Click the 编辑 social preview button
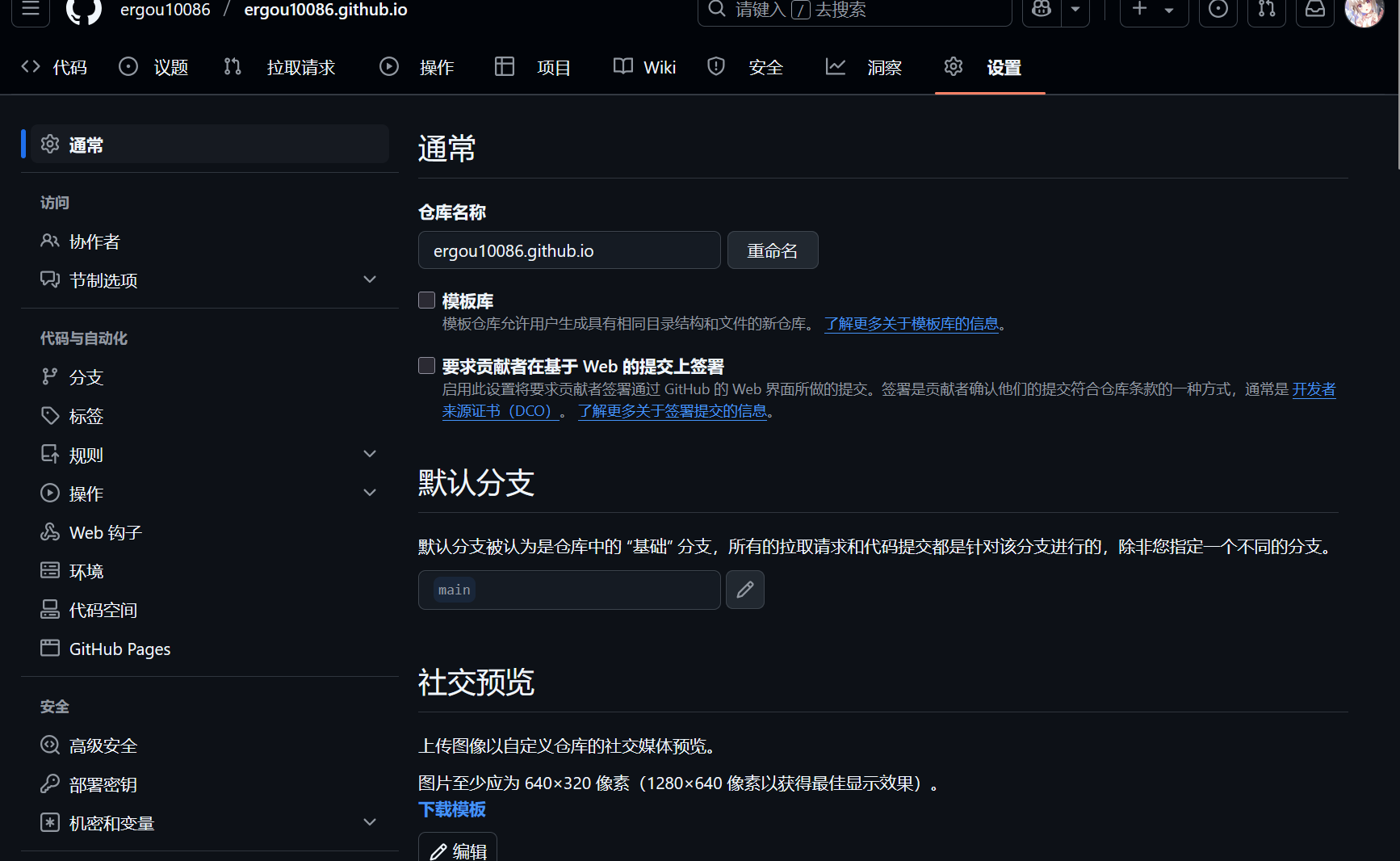 (458, 848)
